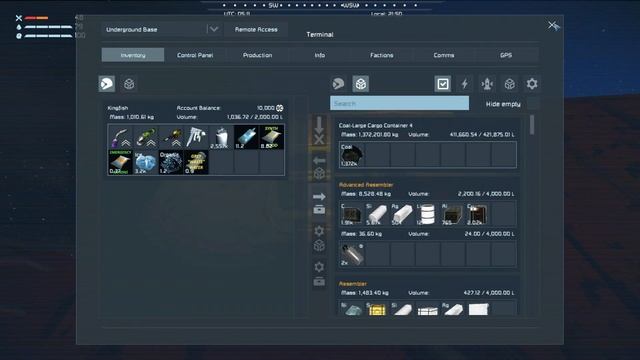Click the withdraw left-arrow cube icon
The width and height of the screenshot is (640, 360).
pos(319,167)
